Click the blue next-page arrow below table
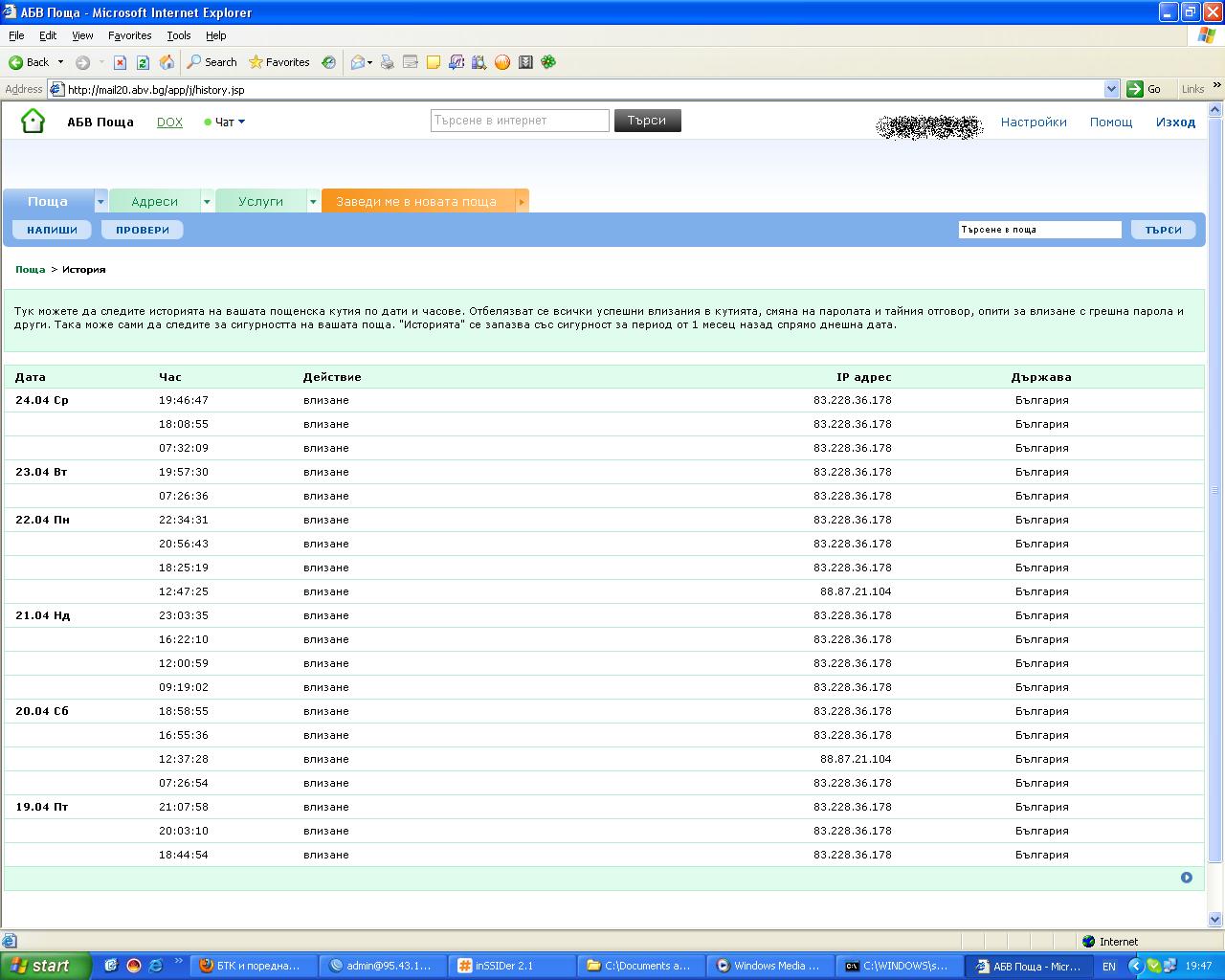This screenshot has height=980, width=1225. click(1187, 878)
